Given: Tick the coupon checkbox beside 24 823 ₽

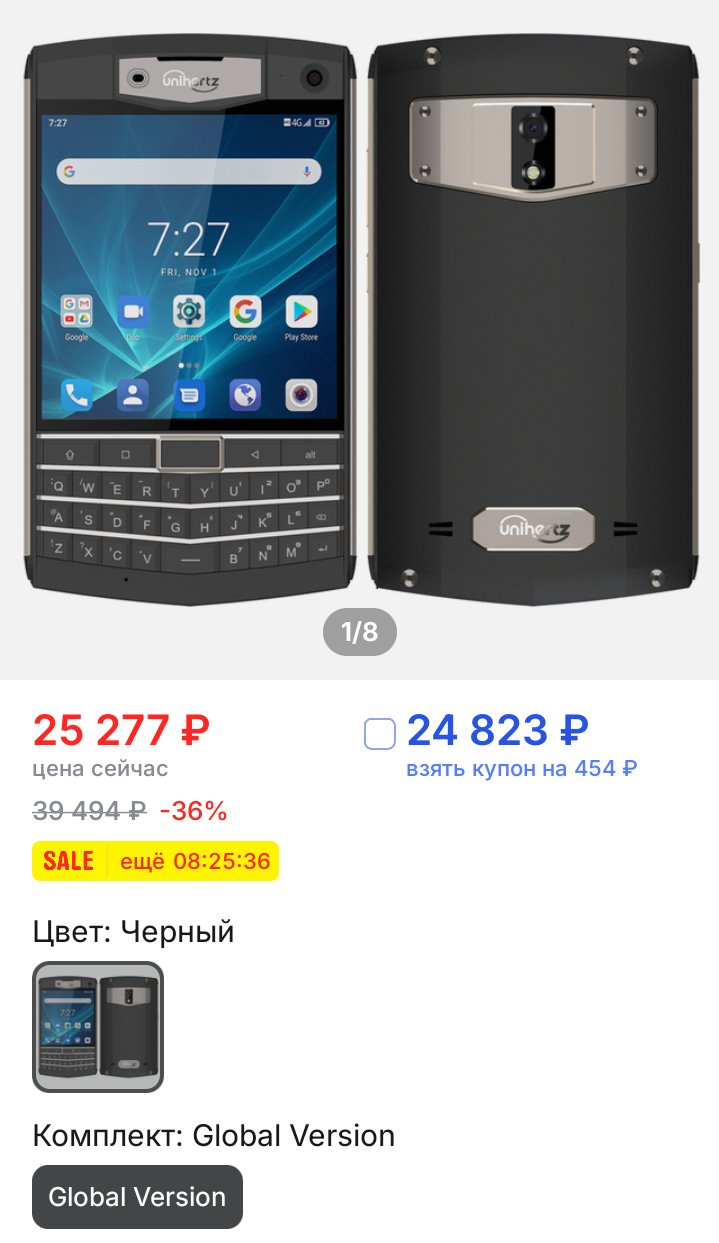Looking at the screenshot, I should pyautogui.click(x=380, y=733).
